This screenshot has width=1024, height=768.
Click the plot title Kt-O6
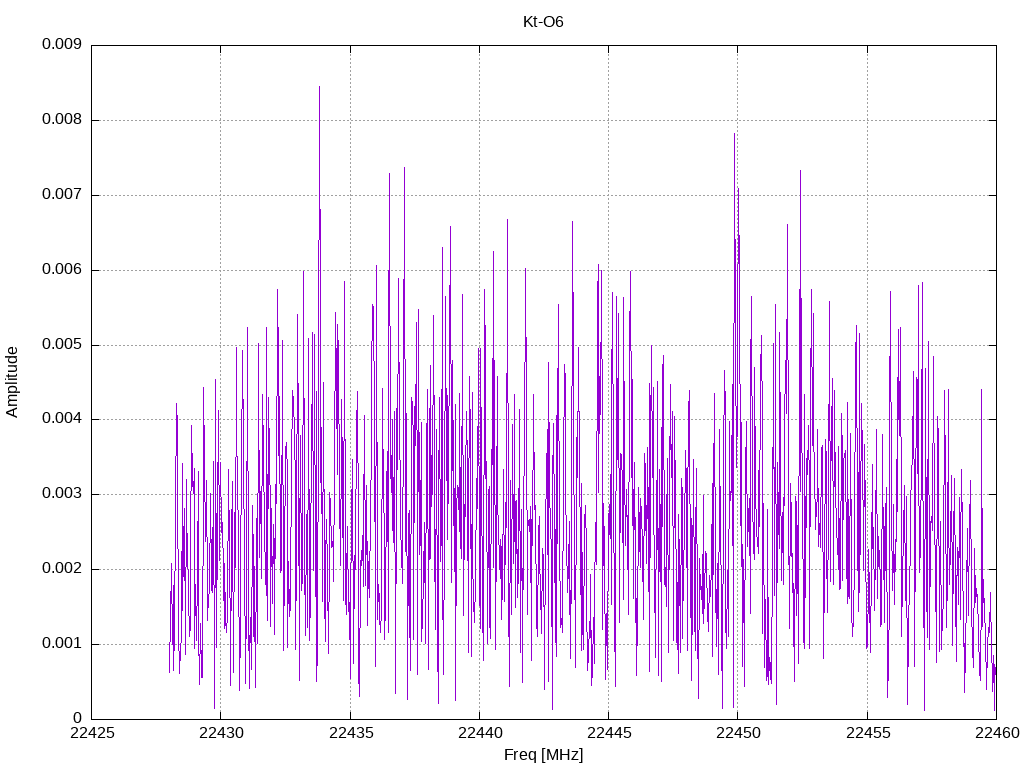pyautogui.click(x=543, y=22)
